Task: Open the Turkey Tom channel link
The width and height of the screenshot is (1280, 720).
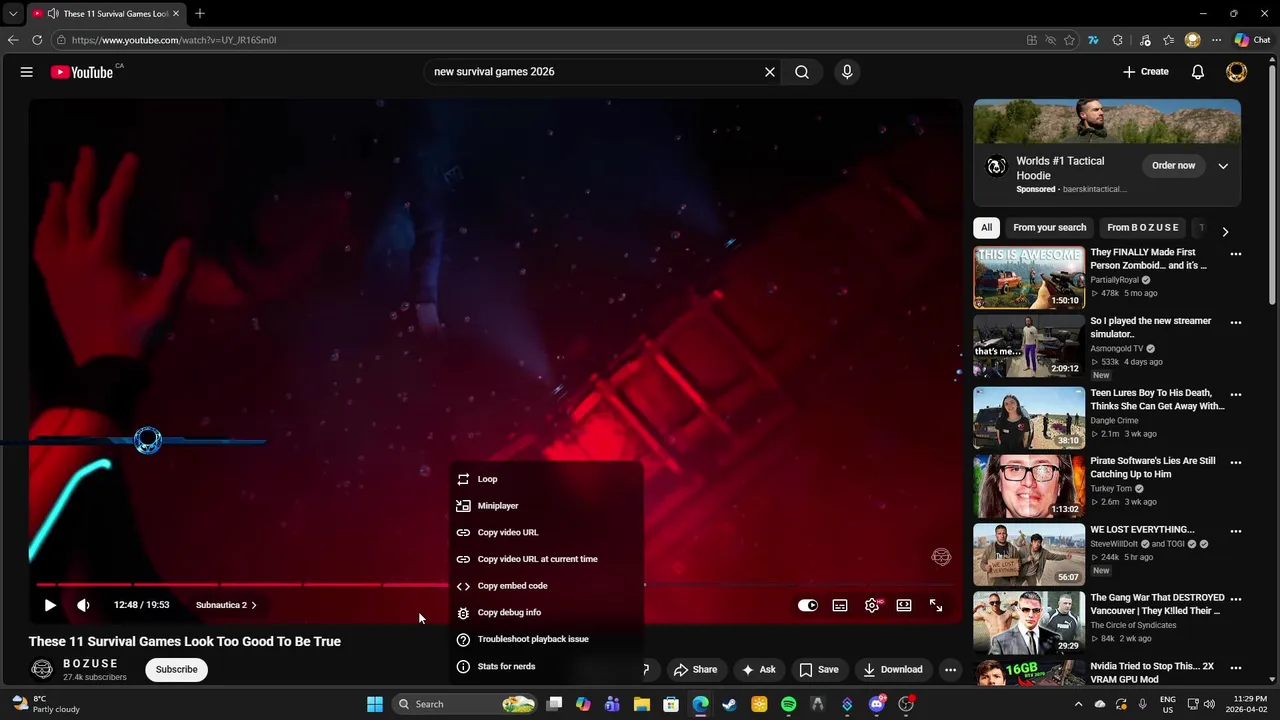Action: (1112, 489)
